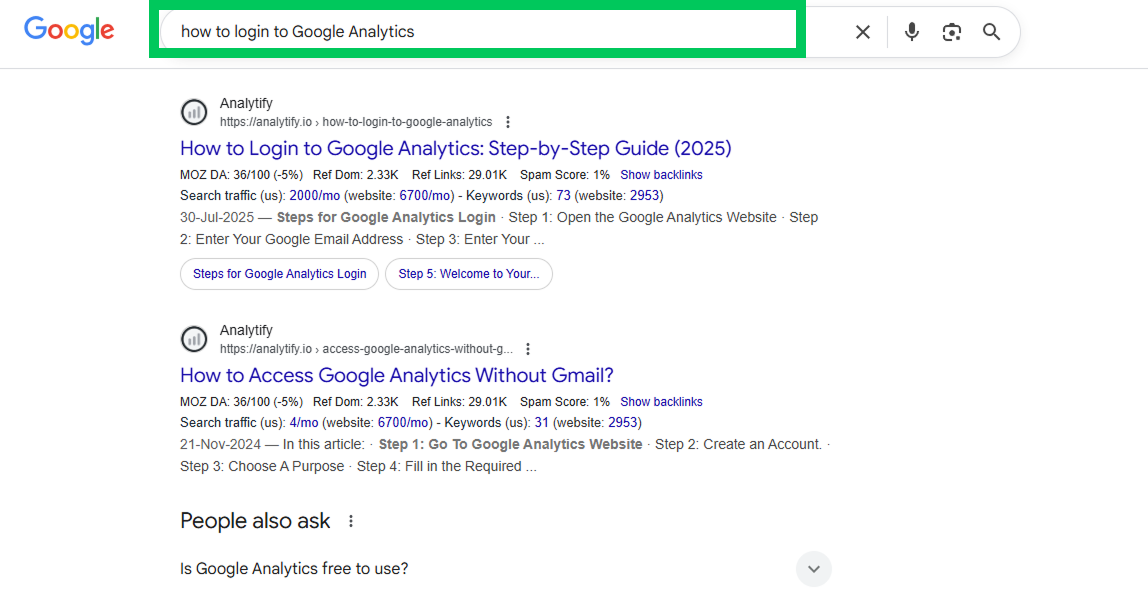Screen dimensions: 1148x594
Task: Open the three-dot menu on the first result
Action: click(508, 121)
